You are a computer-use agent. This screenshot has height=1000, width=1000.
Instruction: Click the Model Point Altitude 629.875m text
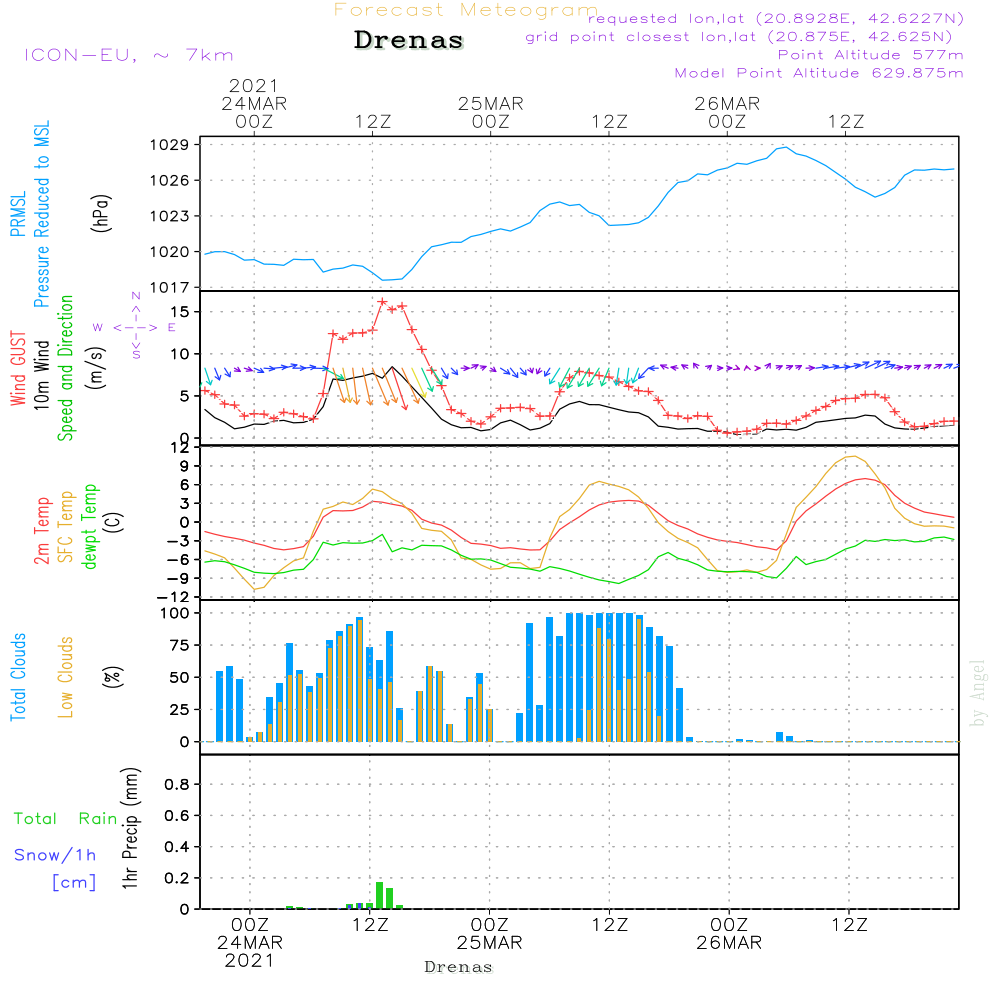click(x=819, y=73)
